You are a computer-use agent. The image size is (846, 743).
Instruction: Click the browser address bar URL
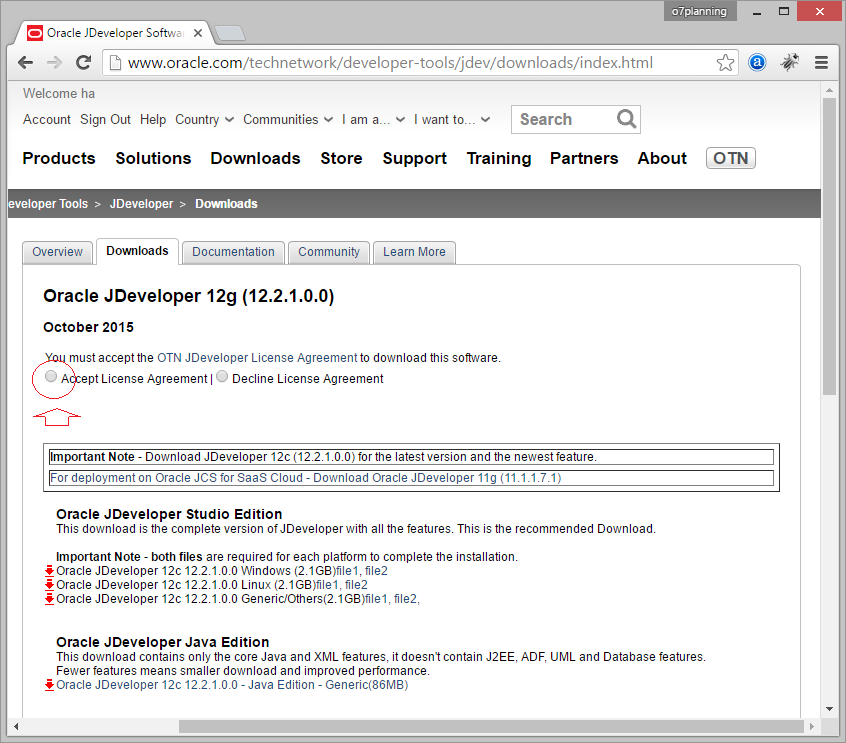tap(390, 63)
